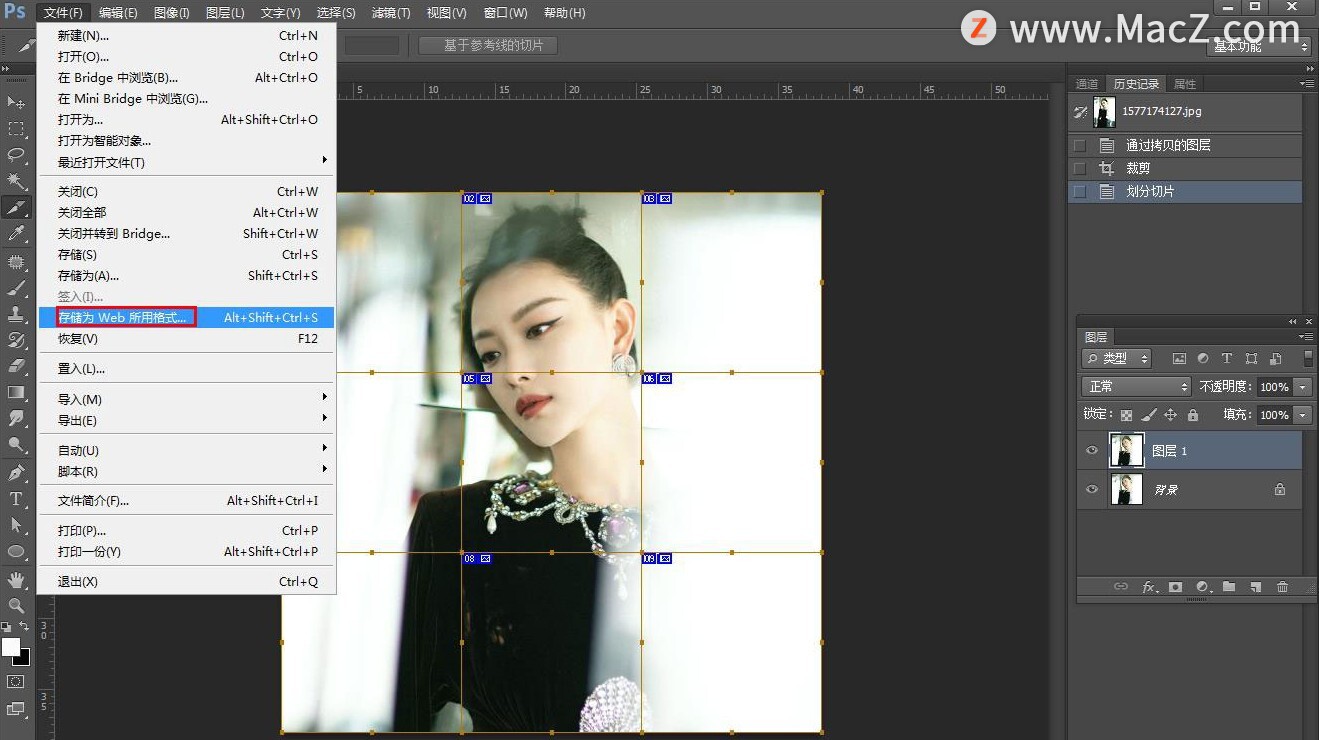The image size is (1319, 740).
Task: Swap foreground and background colors
Action: [x=25, y=627]
